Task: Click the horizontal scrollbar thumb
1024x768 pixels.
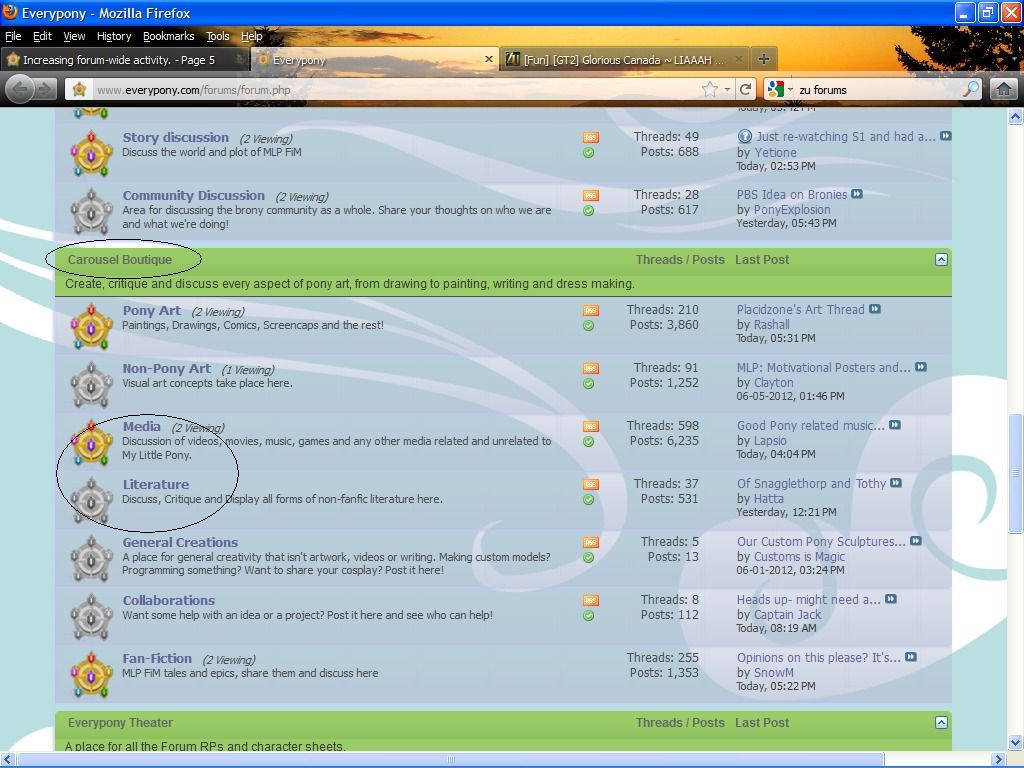Action: 449,760
